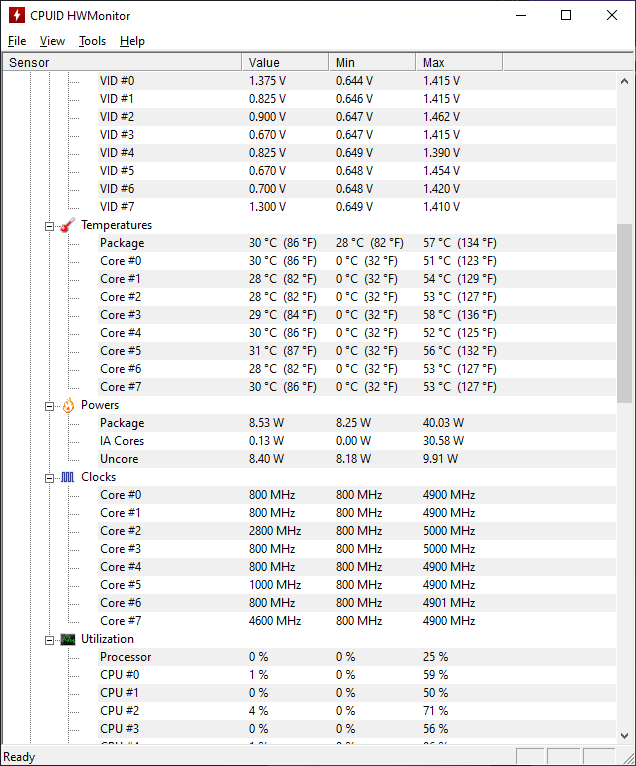Select Core #5 under Clocks
Viewport: 636px width, 766px height.
[357, 585]
